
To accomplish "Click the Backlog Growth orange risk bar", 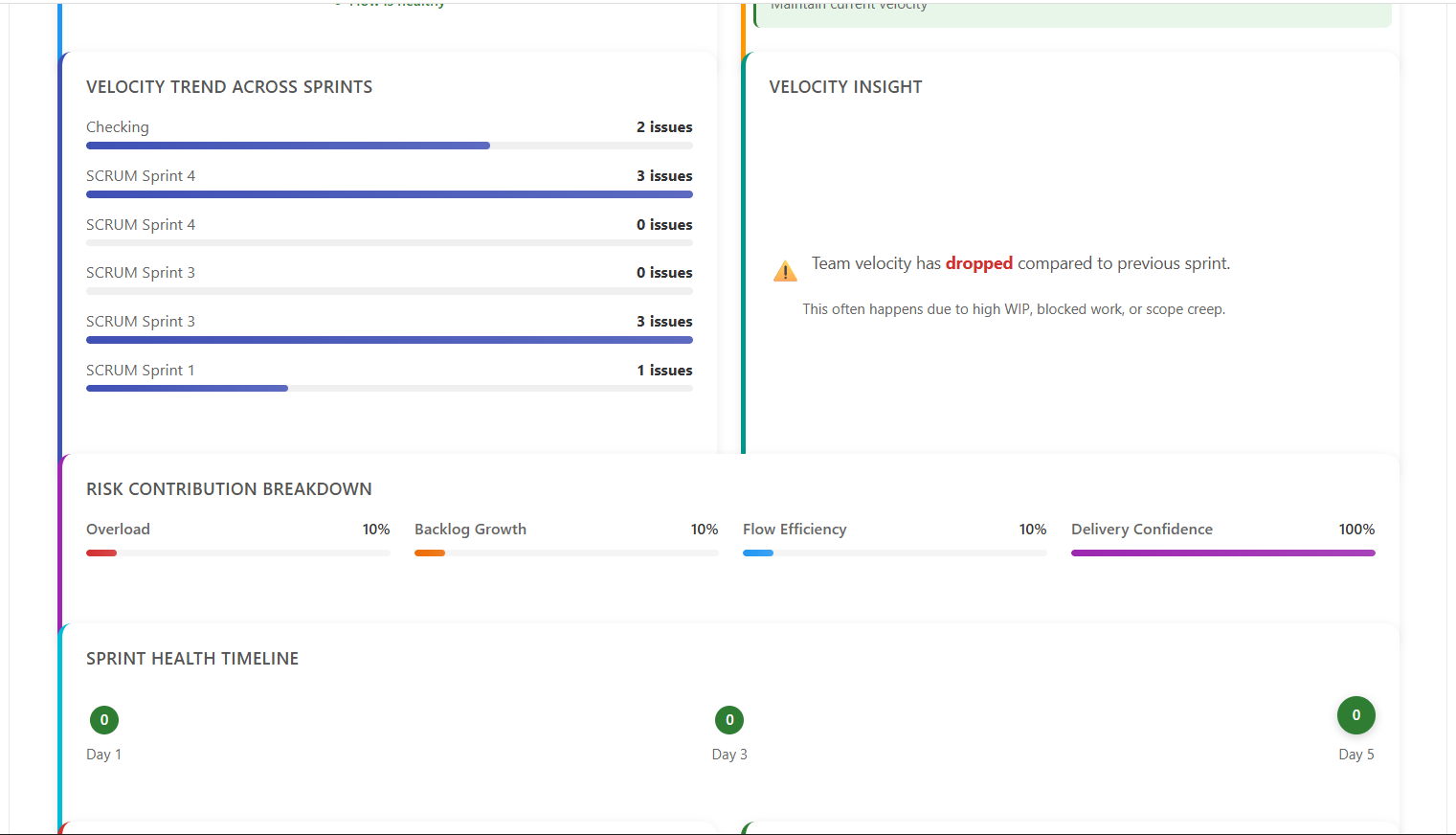I will (x=430, y=553).
